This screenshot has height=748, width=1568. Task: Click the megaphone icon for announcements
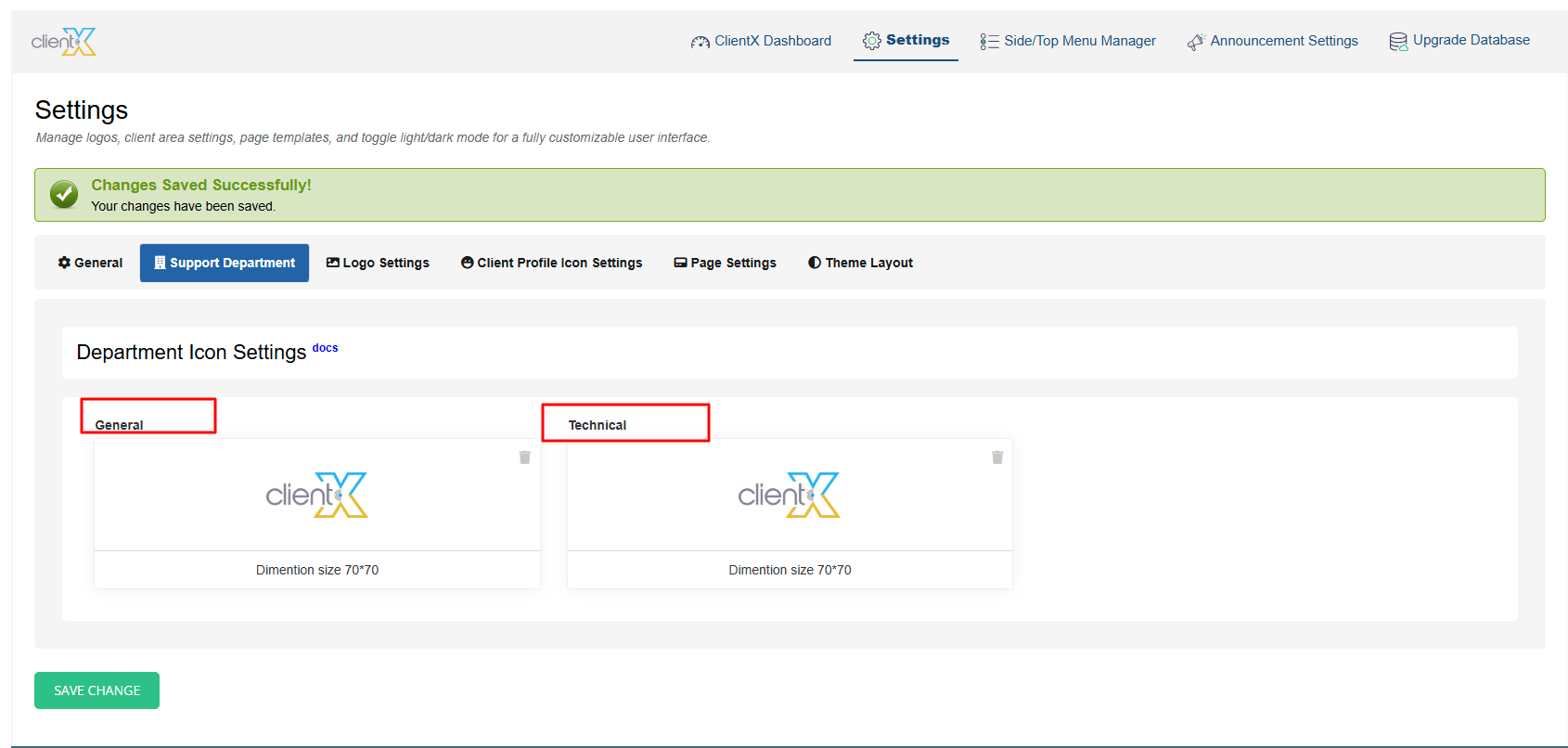tap(1195, 42)
